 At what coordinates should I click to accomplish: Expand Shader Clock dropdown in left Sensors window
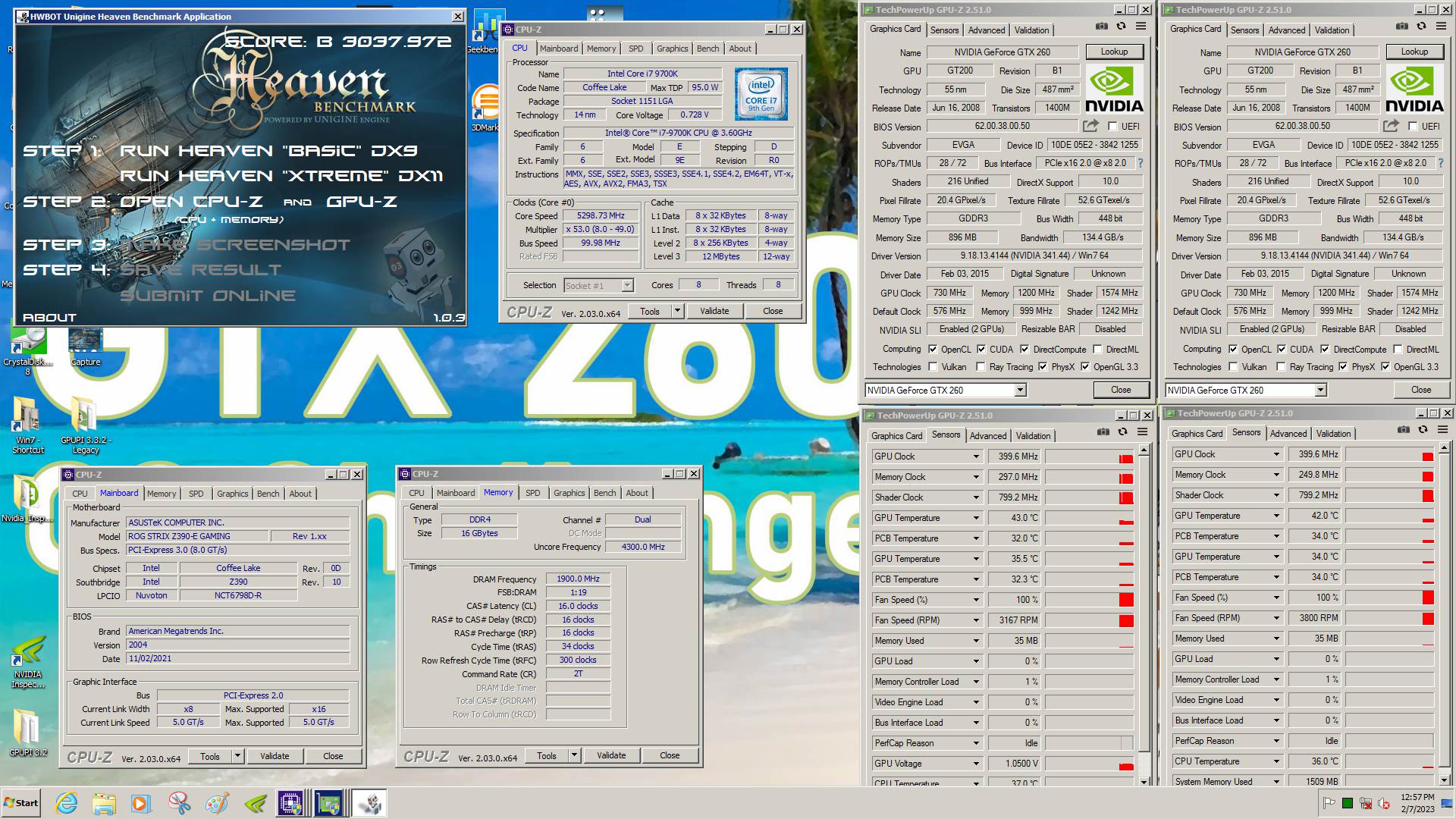click(976, 497)
